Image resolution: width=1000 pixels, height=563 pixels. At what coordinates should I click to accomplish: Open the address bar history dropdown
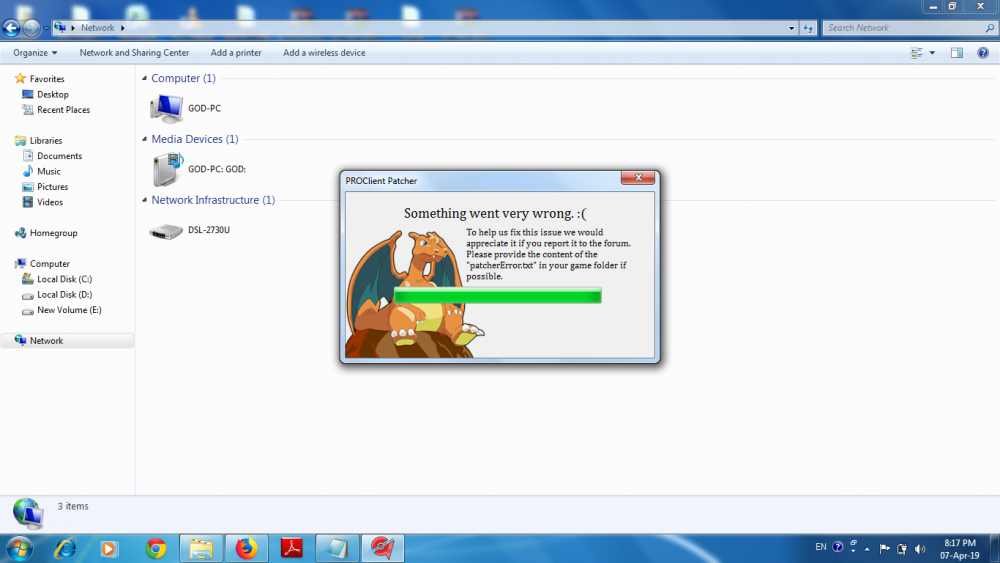792,28
